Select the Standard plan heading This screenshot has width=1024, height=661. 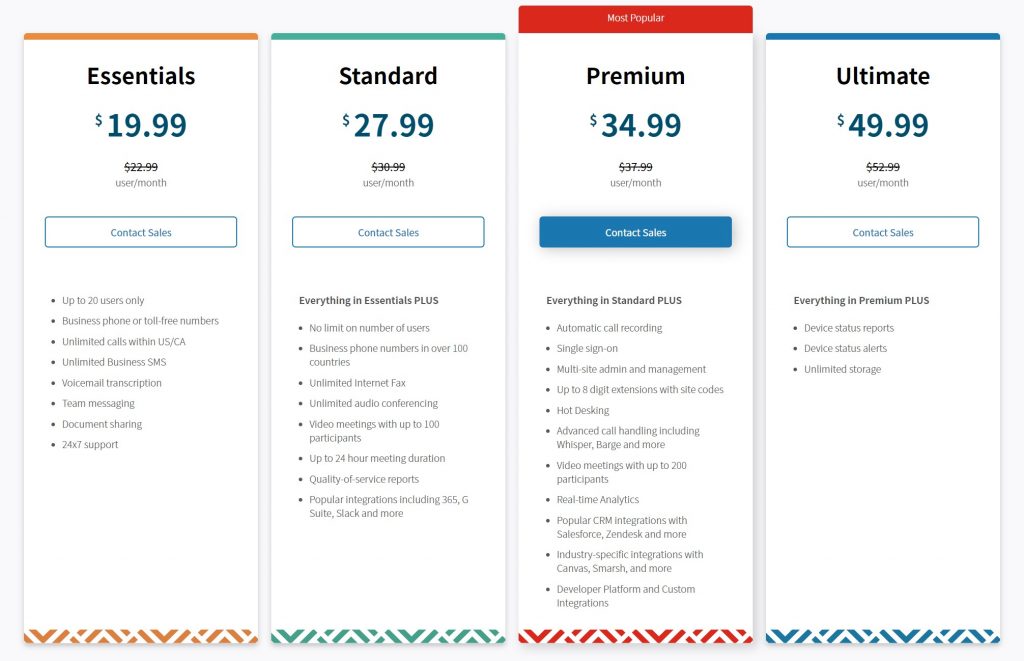[x=388, y=76]
